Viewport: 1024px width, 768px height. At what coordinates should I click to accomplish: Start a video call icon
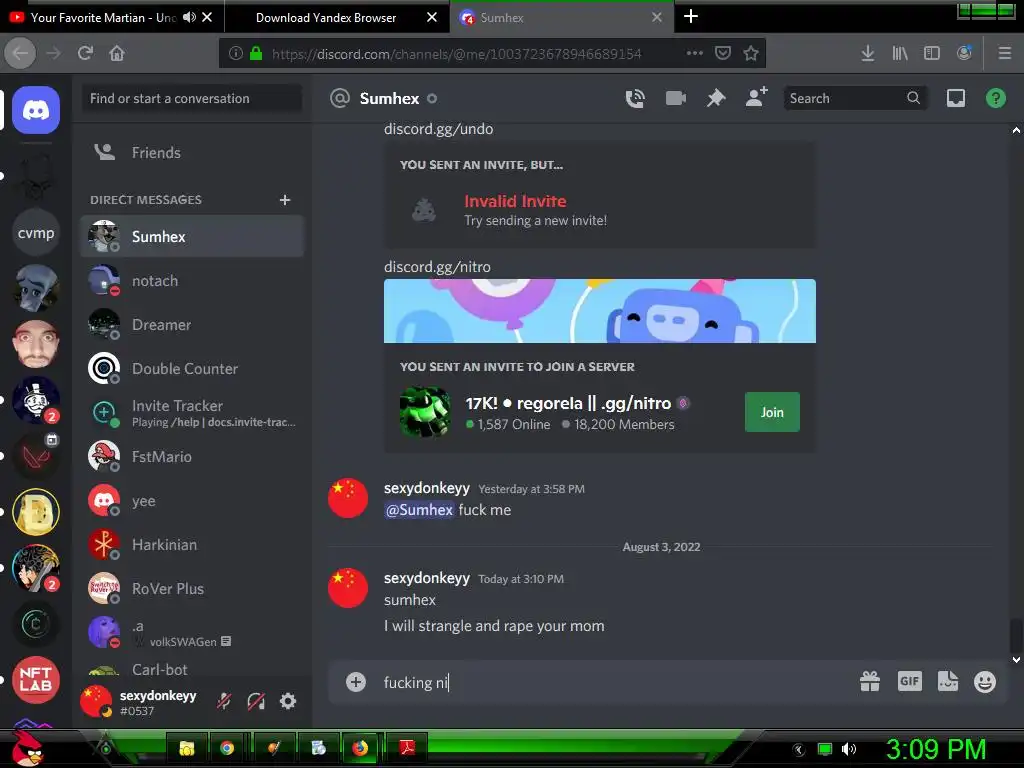[x=675, y=99]
